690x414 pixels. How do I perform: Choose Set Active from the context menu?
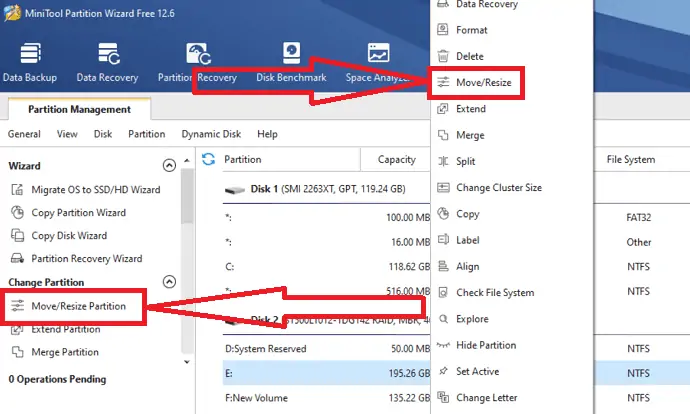point(477,371)
